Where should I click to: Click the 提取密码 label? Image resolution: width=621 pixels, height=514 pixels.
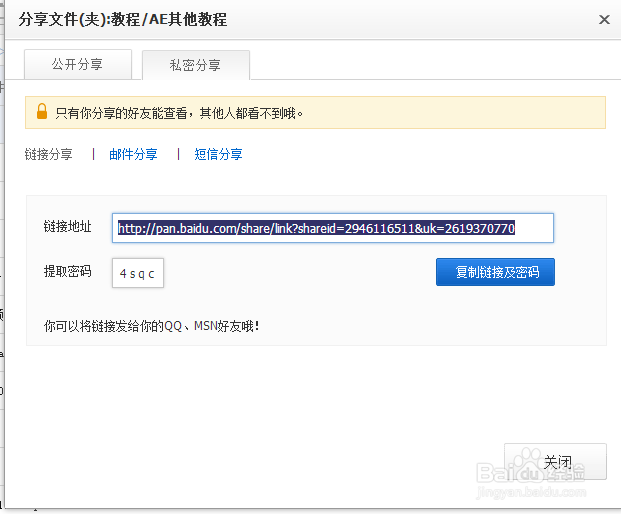[x=67, y=271]
